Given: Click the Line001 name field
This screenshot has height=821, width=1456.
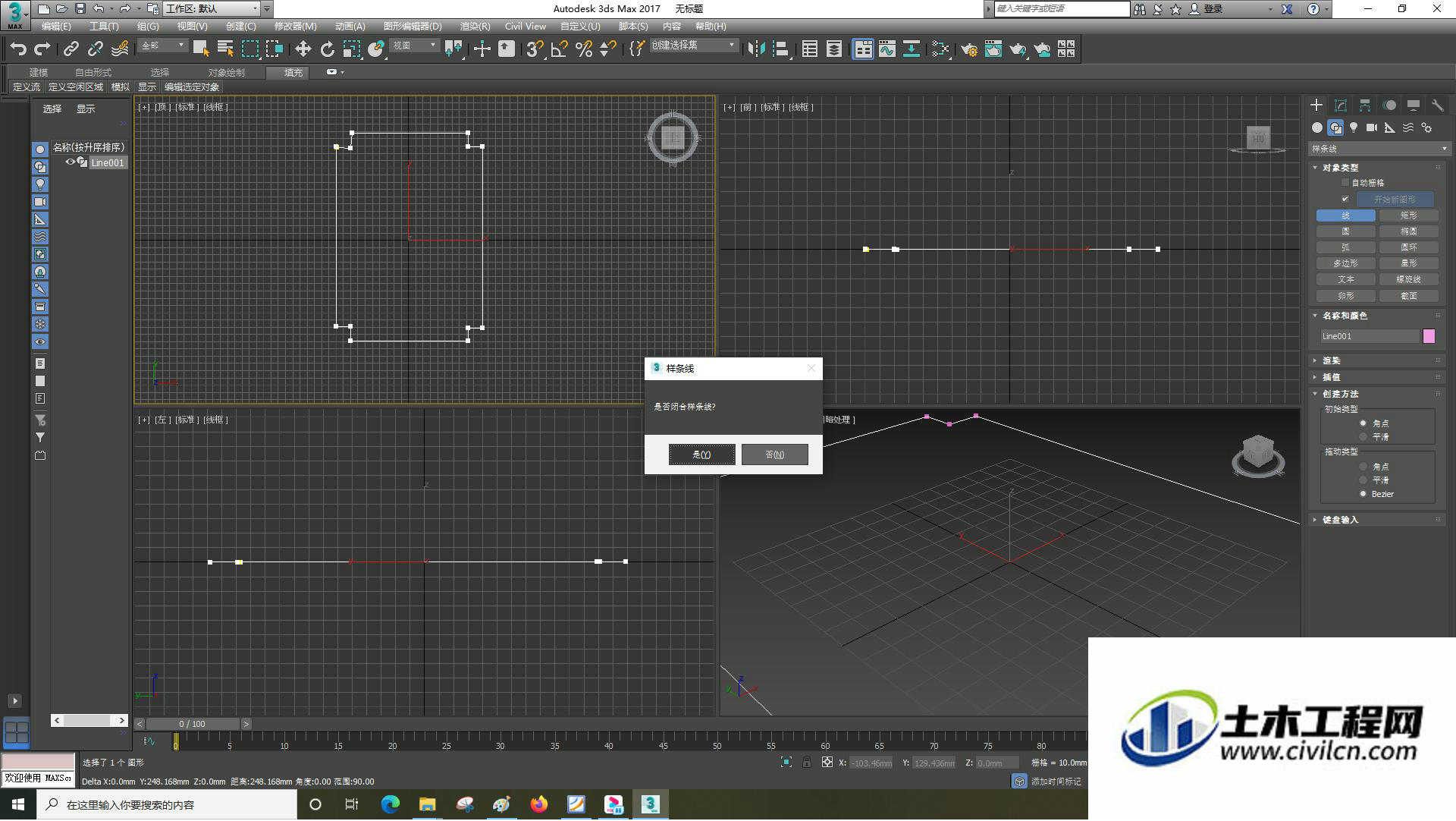Looking at the screenshot, I should click(x=1370, y=337).
